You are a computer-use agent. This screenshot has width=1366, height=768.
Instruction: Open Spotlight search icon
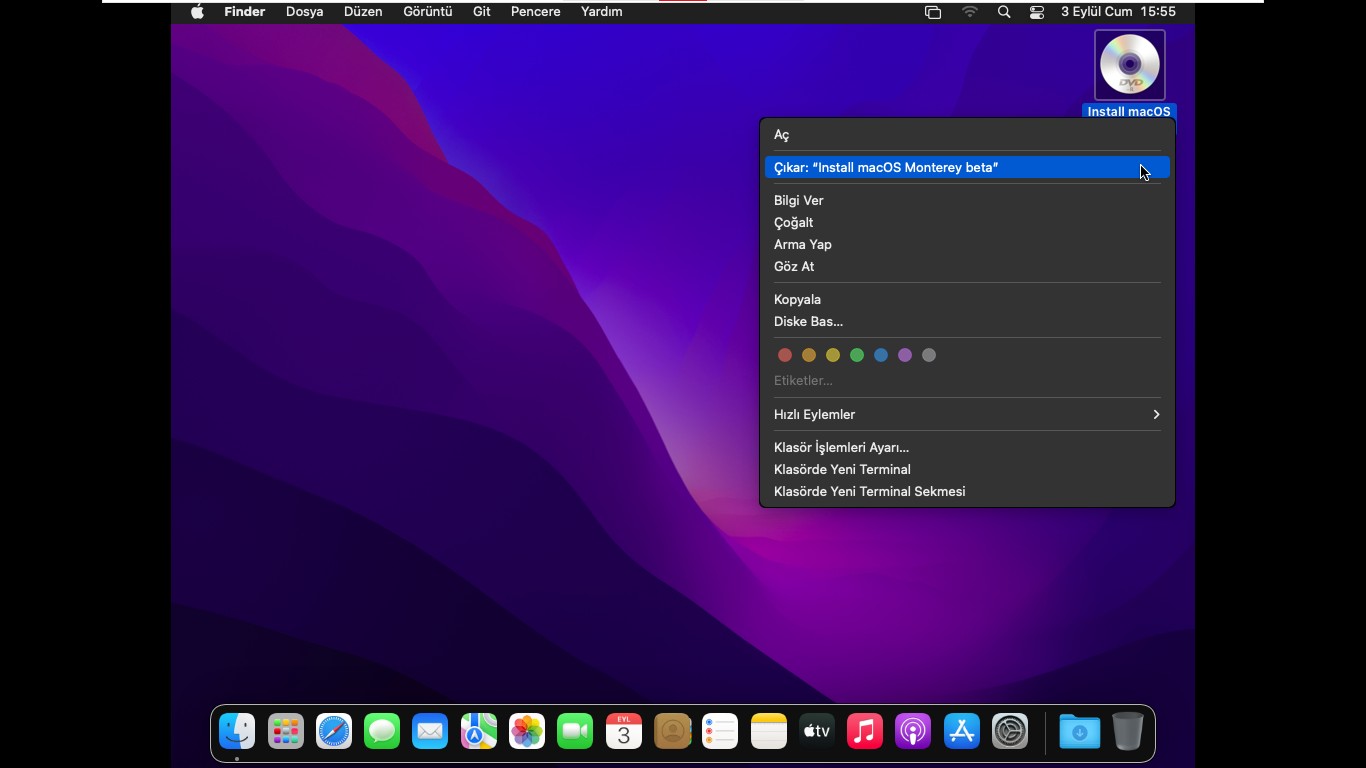pyautogui.click(x=1004, y=12)
